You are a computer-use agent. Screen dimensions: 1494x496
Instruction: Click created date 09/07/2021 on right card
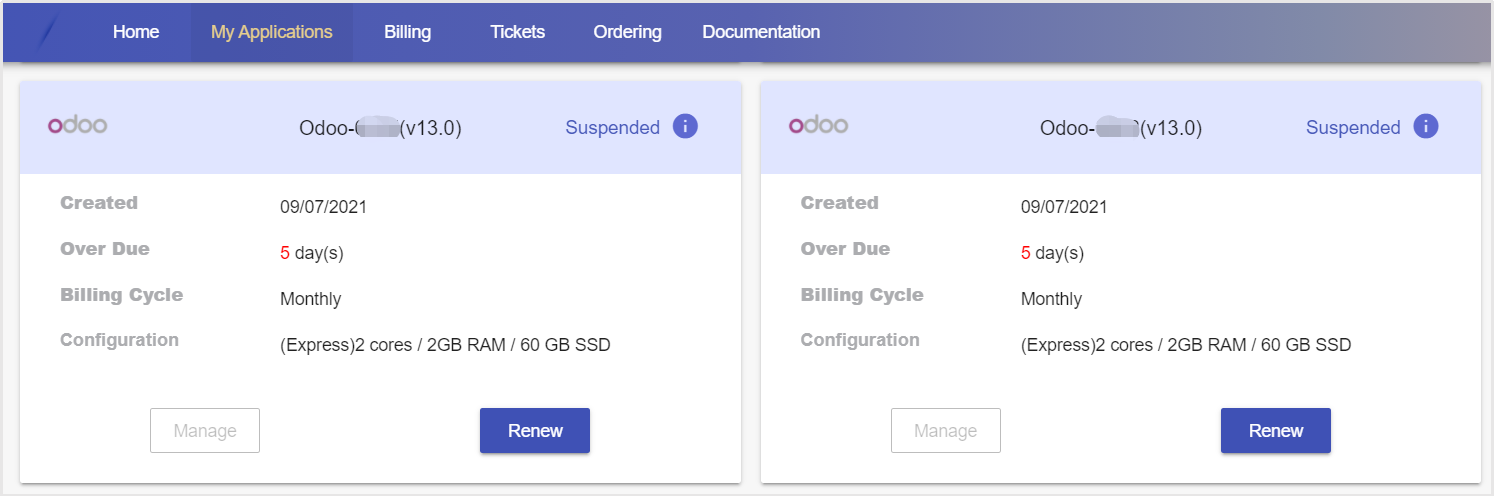pos(1064,208)
